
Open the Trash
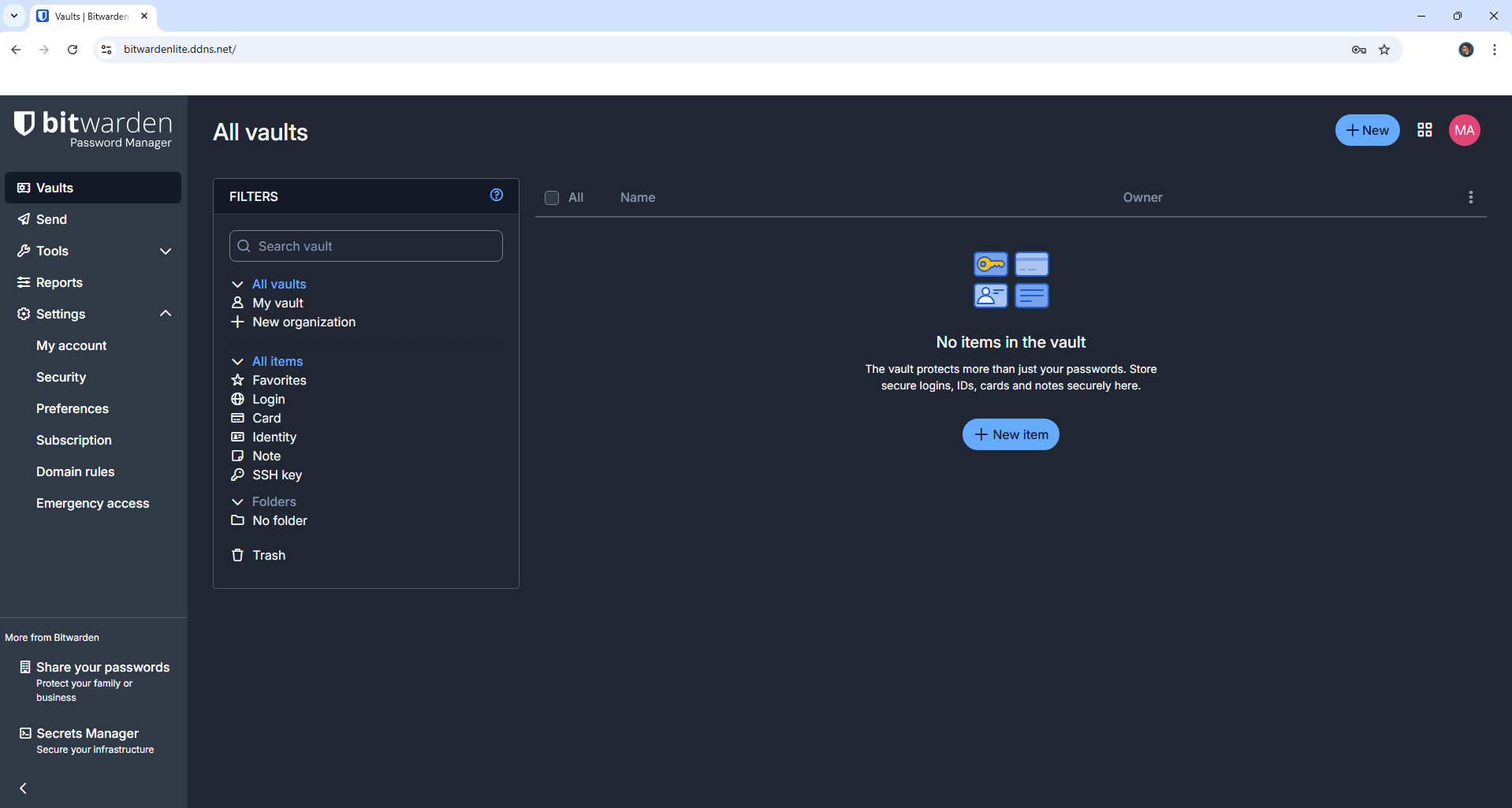coord(269,555)
